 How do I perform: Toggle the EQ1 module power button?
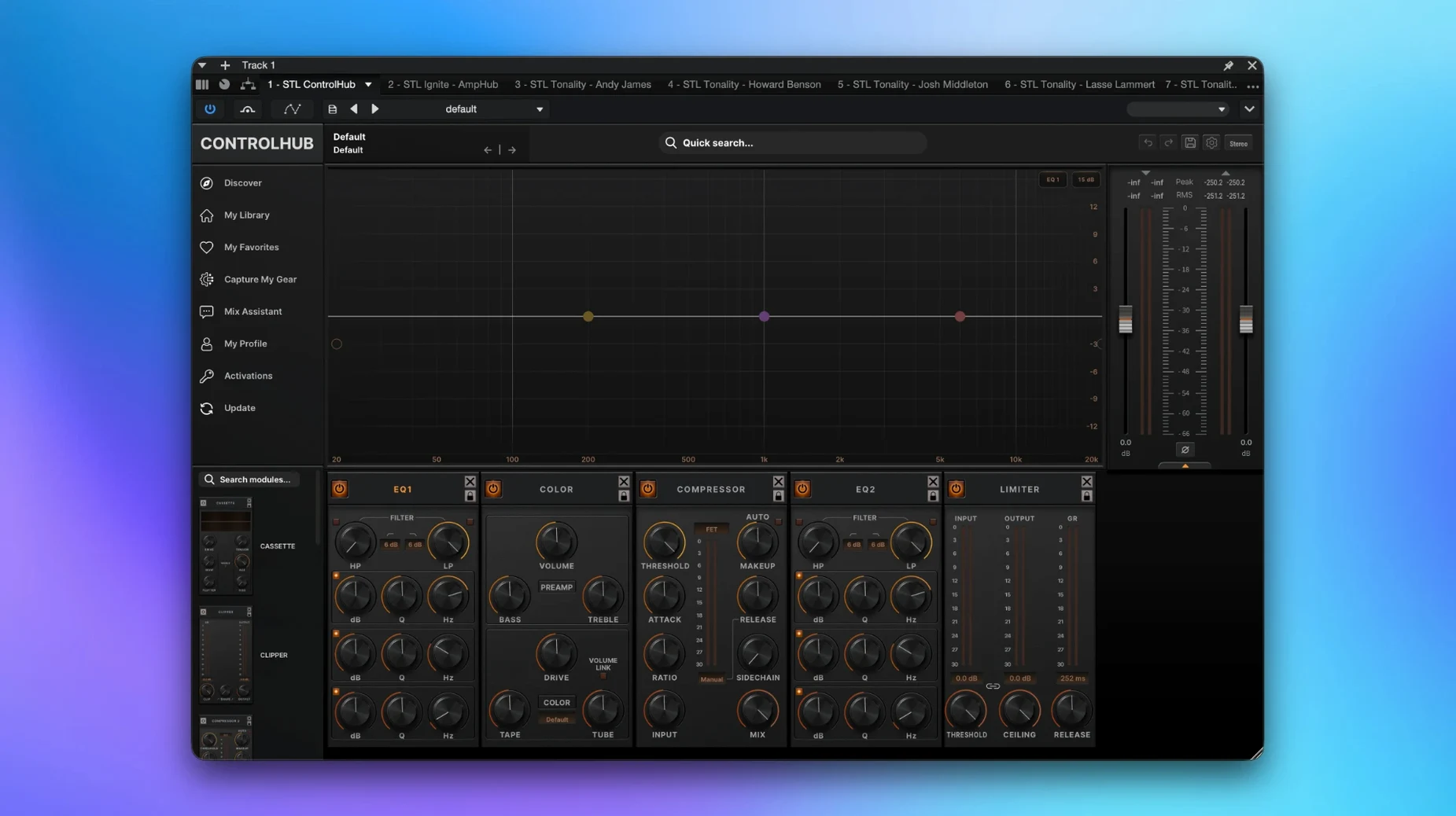pyautogui.click(x=339, y=489)
